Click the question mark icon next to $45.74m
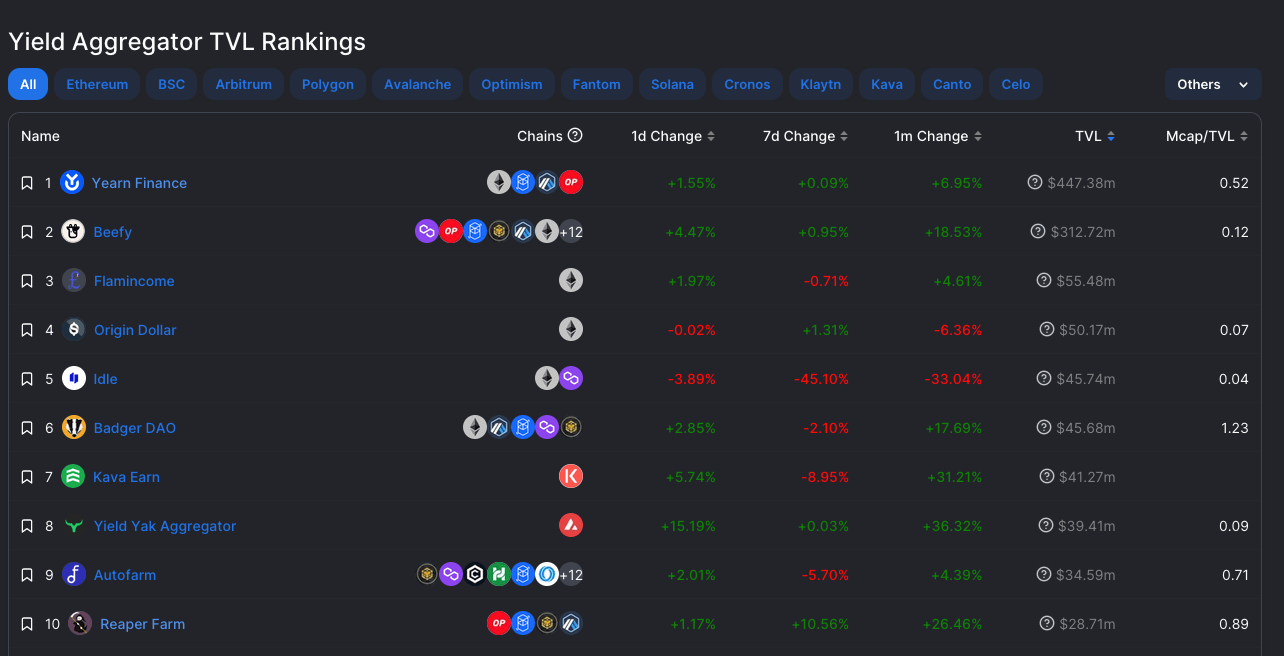This screenshot has width=1284, height=656. [x=1045, y=378]
